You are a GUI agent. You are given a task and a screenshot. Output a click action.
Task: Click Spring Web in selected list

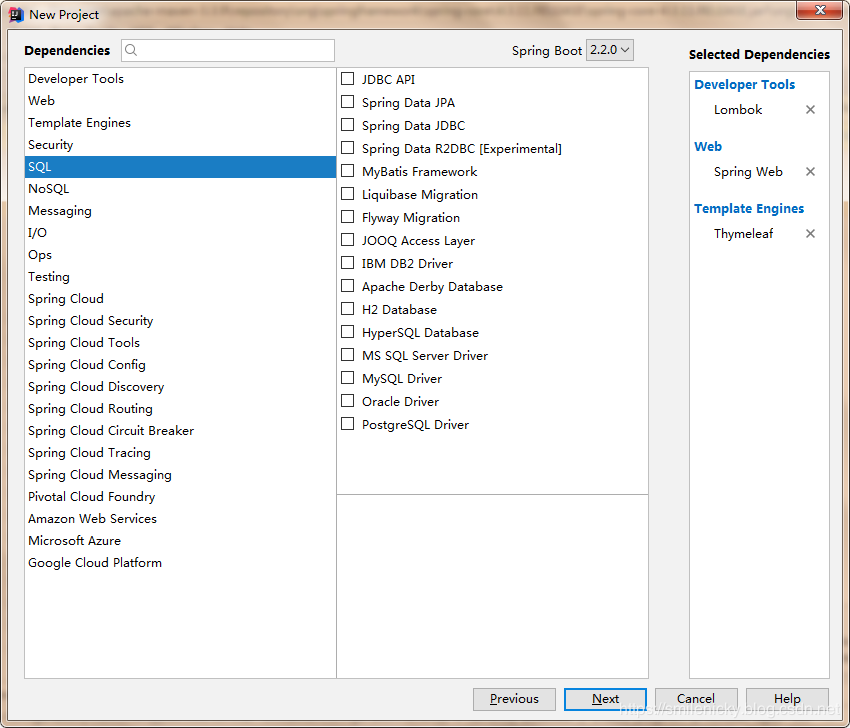(x=748, y=172)
